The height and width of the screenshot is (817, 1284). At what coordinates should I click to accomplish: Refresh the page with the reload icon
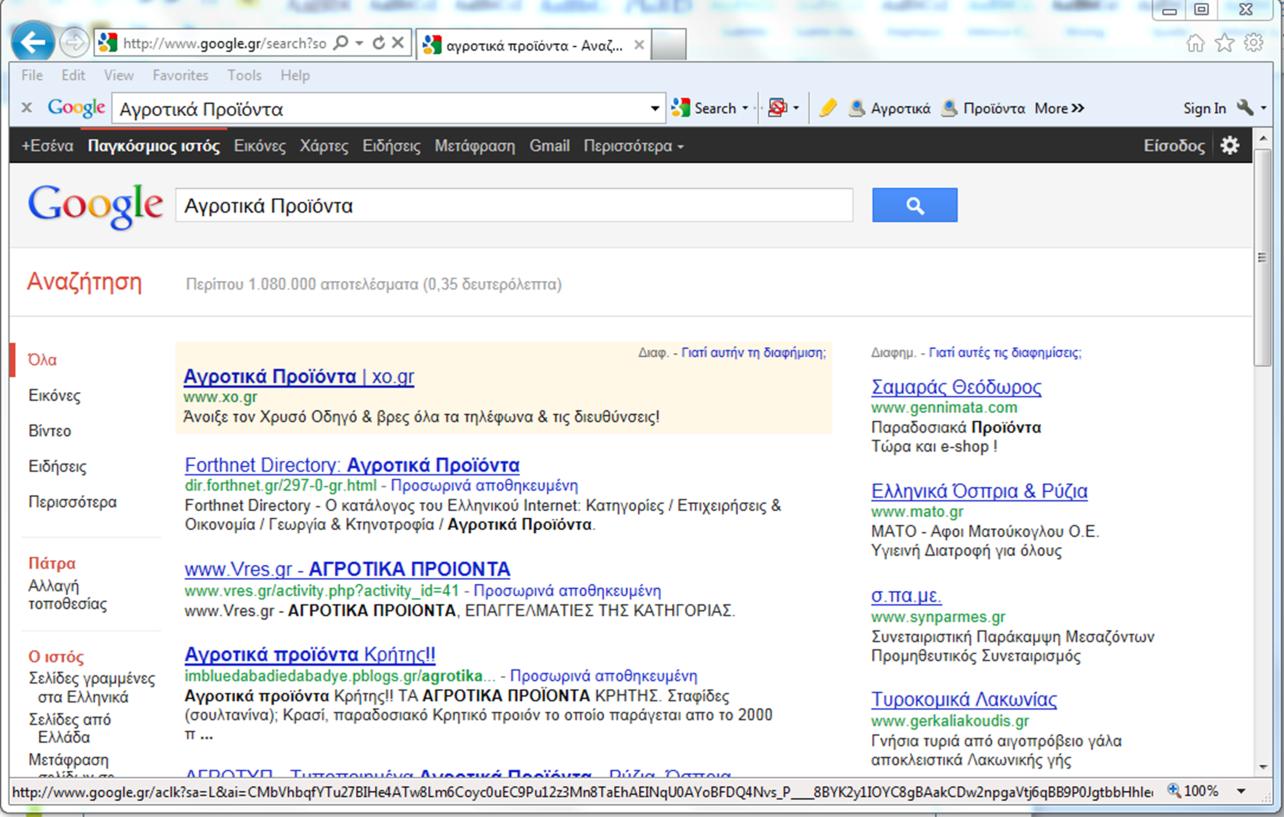(378, 43)
